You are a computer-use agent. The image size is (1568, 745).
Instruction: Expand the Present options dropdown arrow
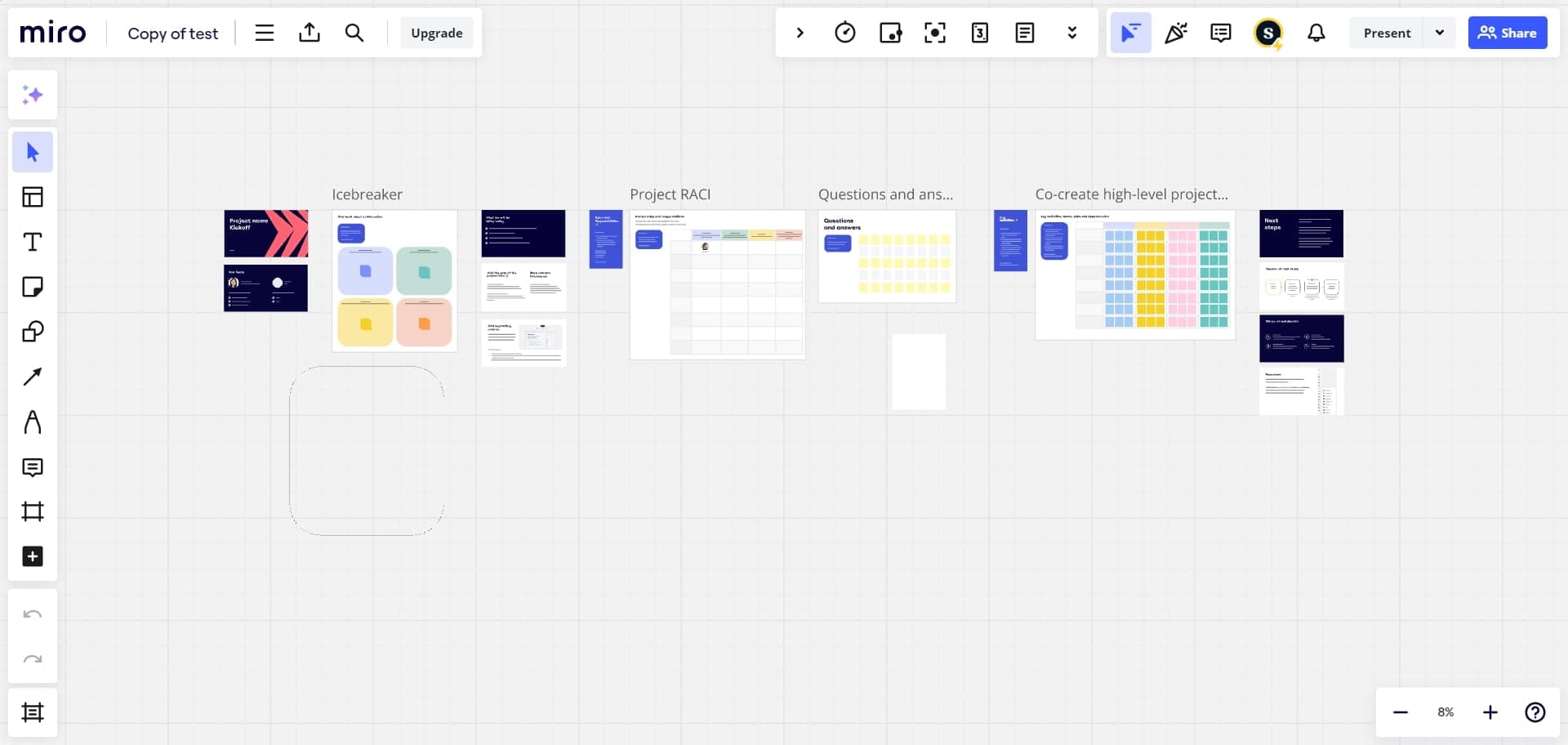pos(1440,33)
